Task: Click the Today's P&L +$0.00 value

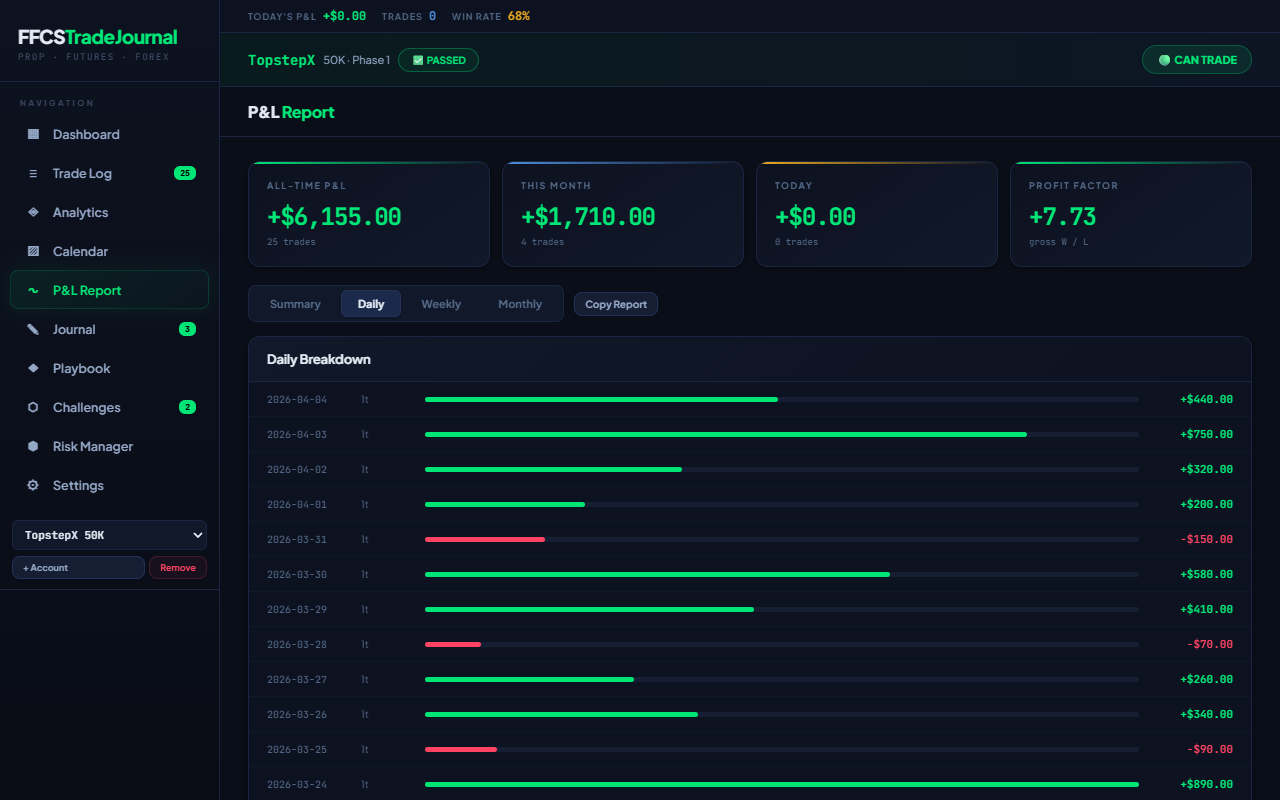Action: pyautogui.click(x=344, y=16)
